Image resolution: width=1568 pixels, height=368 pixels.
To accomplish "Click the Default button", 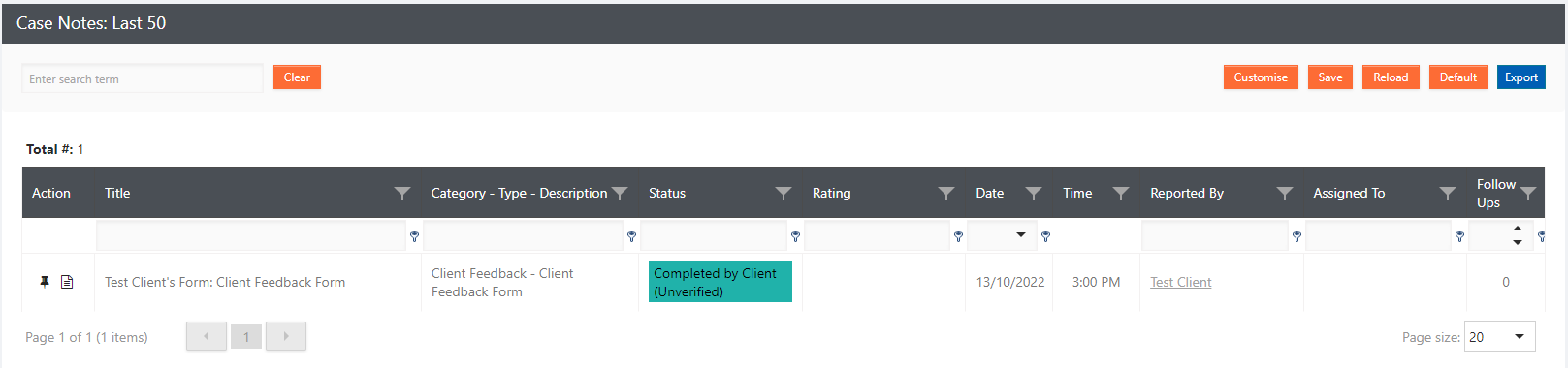I will pyautogui.click(x=1458, y=77).
